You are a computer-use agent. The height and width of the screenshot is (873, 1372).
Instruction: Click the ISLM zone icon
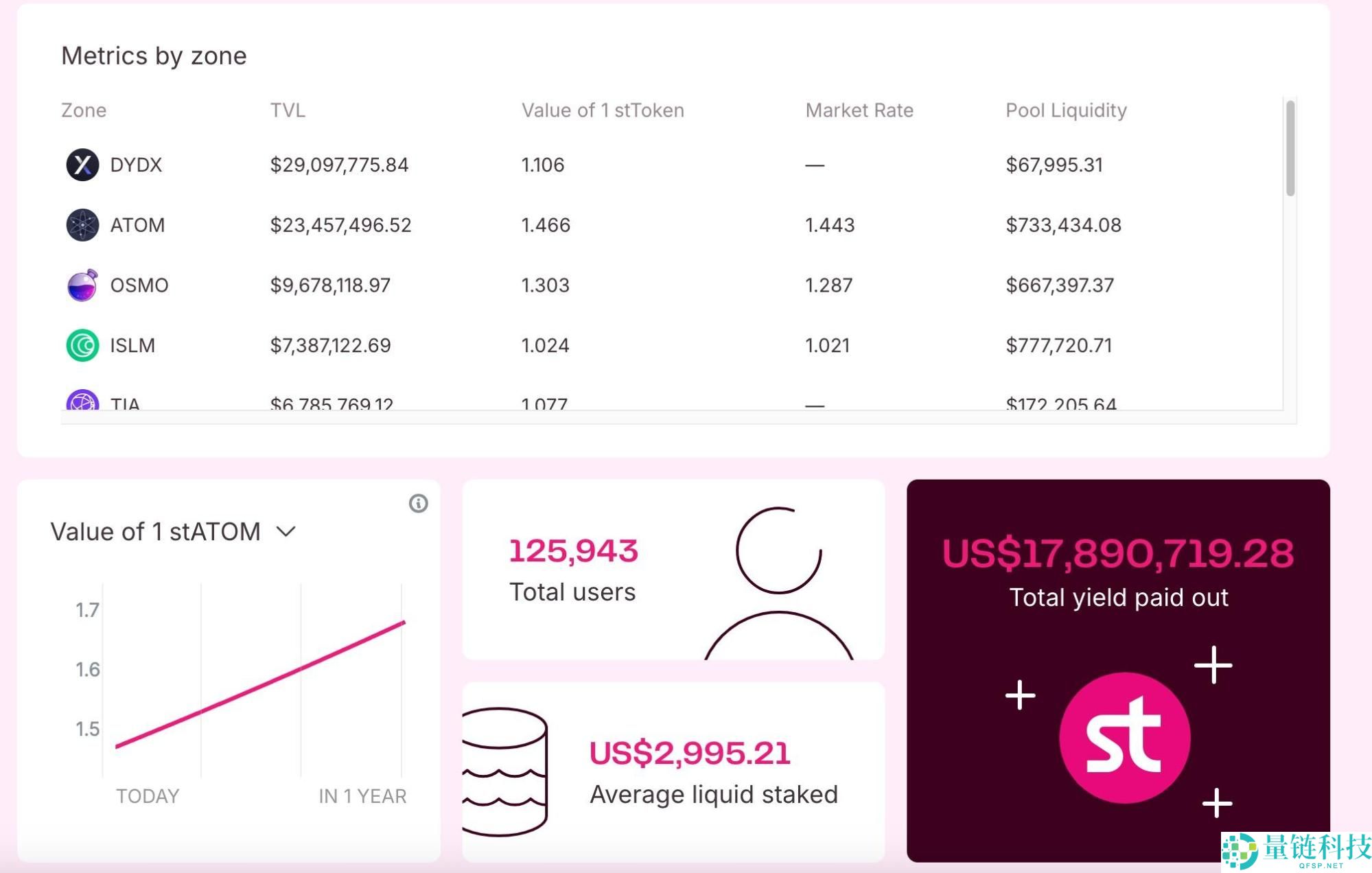click(82, 345)
